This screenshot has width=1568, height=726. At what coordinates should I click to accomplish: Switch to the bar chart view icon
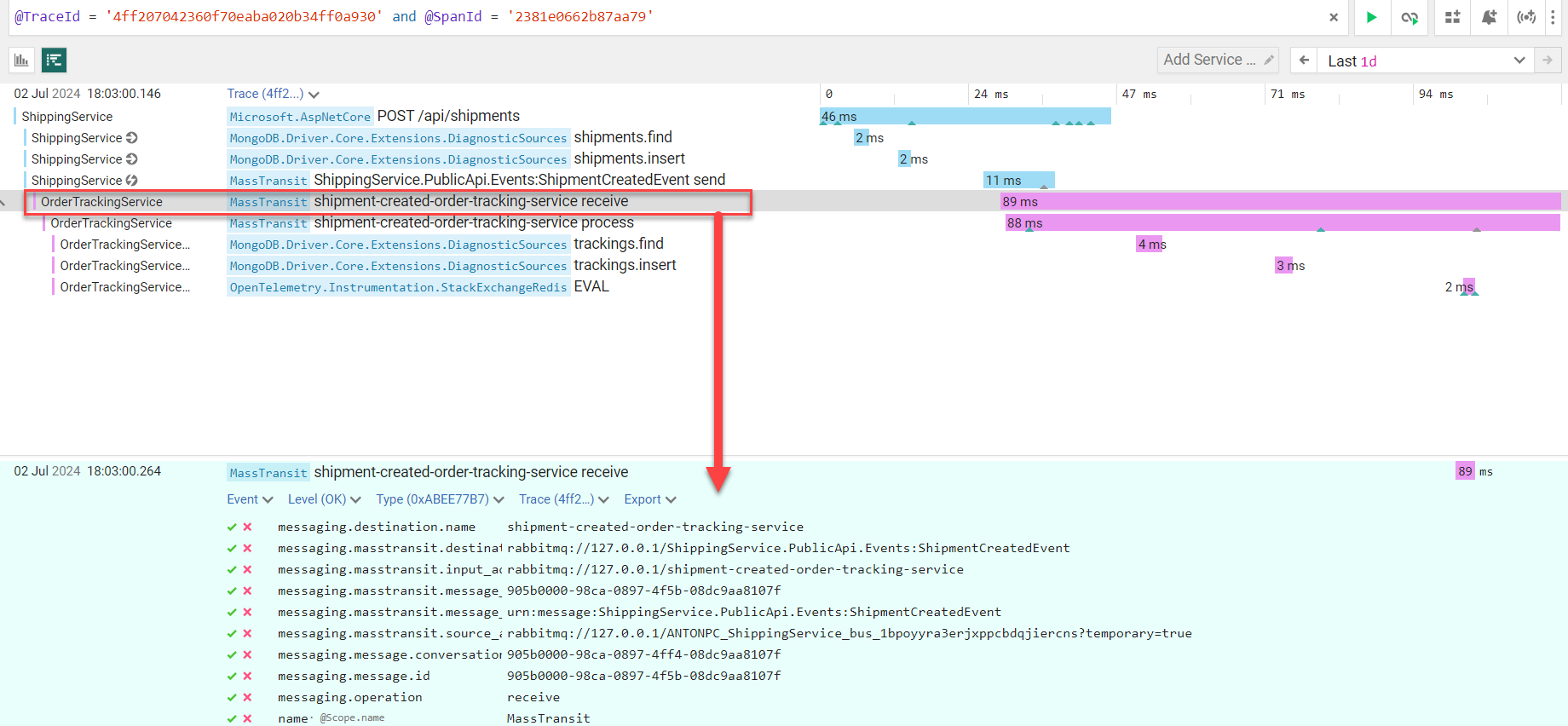21,60
